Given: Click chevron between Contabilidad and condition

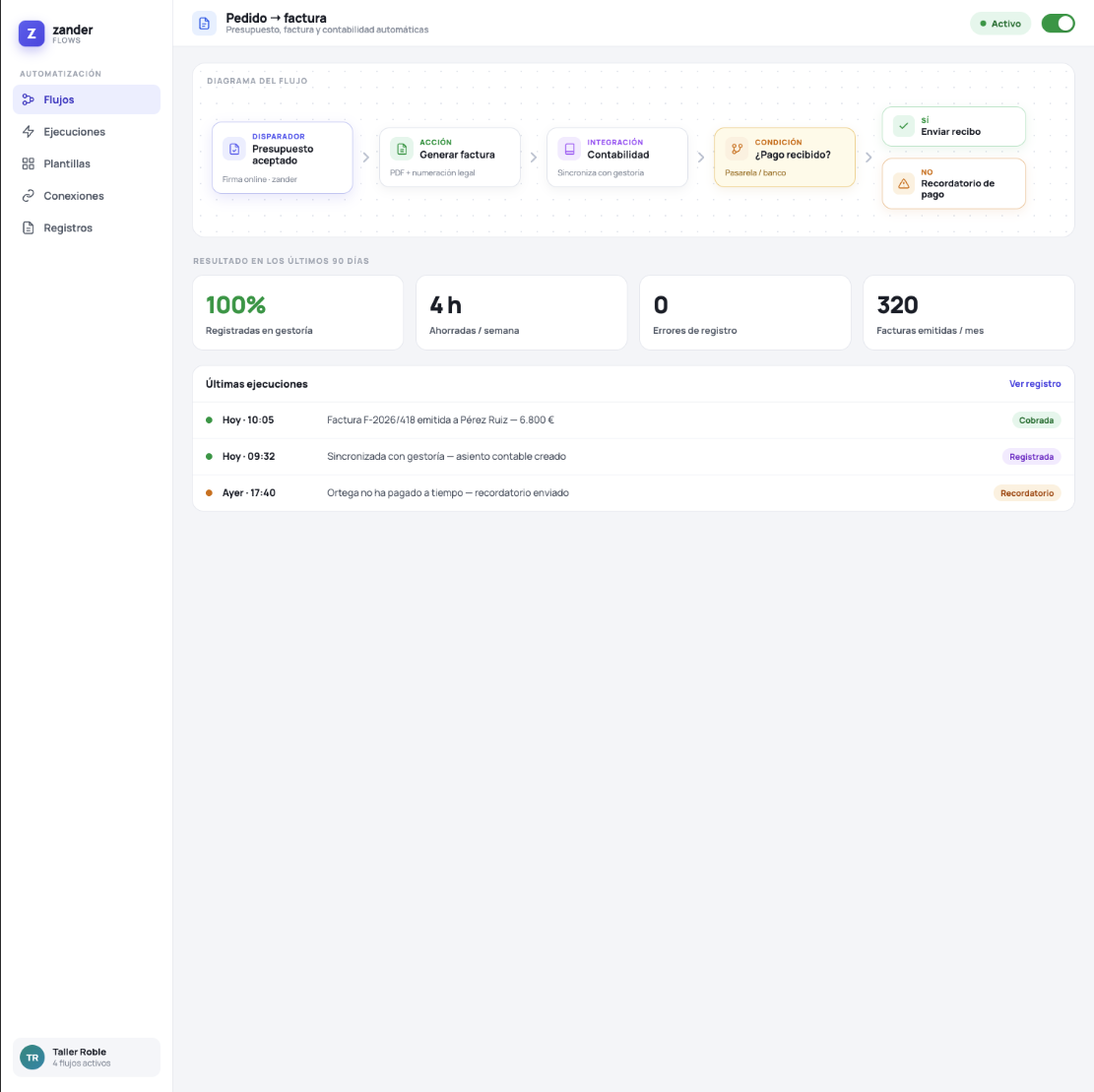Looking at the screenshot, I should click(x=701, y=158).
